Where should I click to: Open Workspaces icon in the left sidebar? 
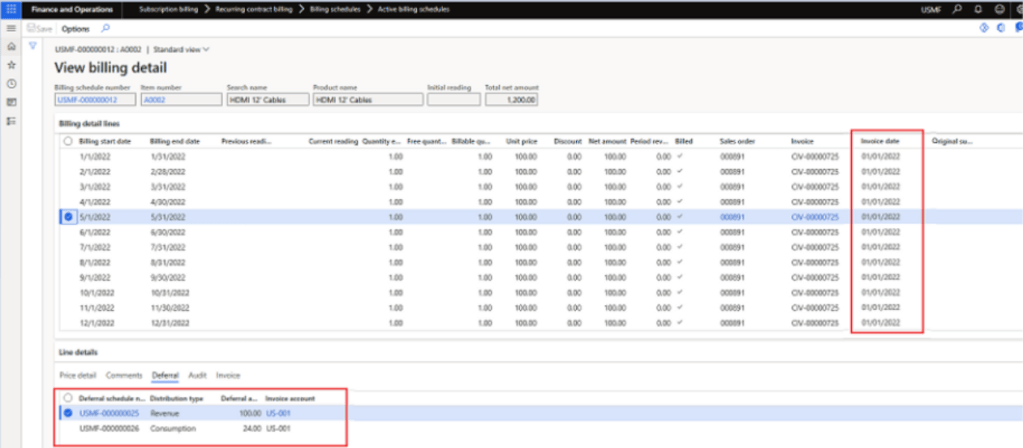(x=11, y=102)
